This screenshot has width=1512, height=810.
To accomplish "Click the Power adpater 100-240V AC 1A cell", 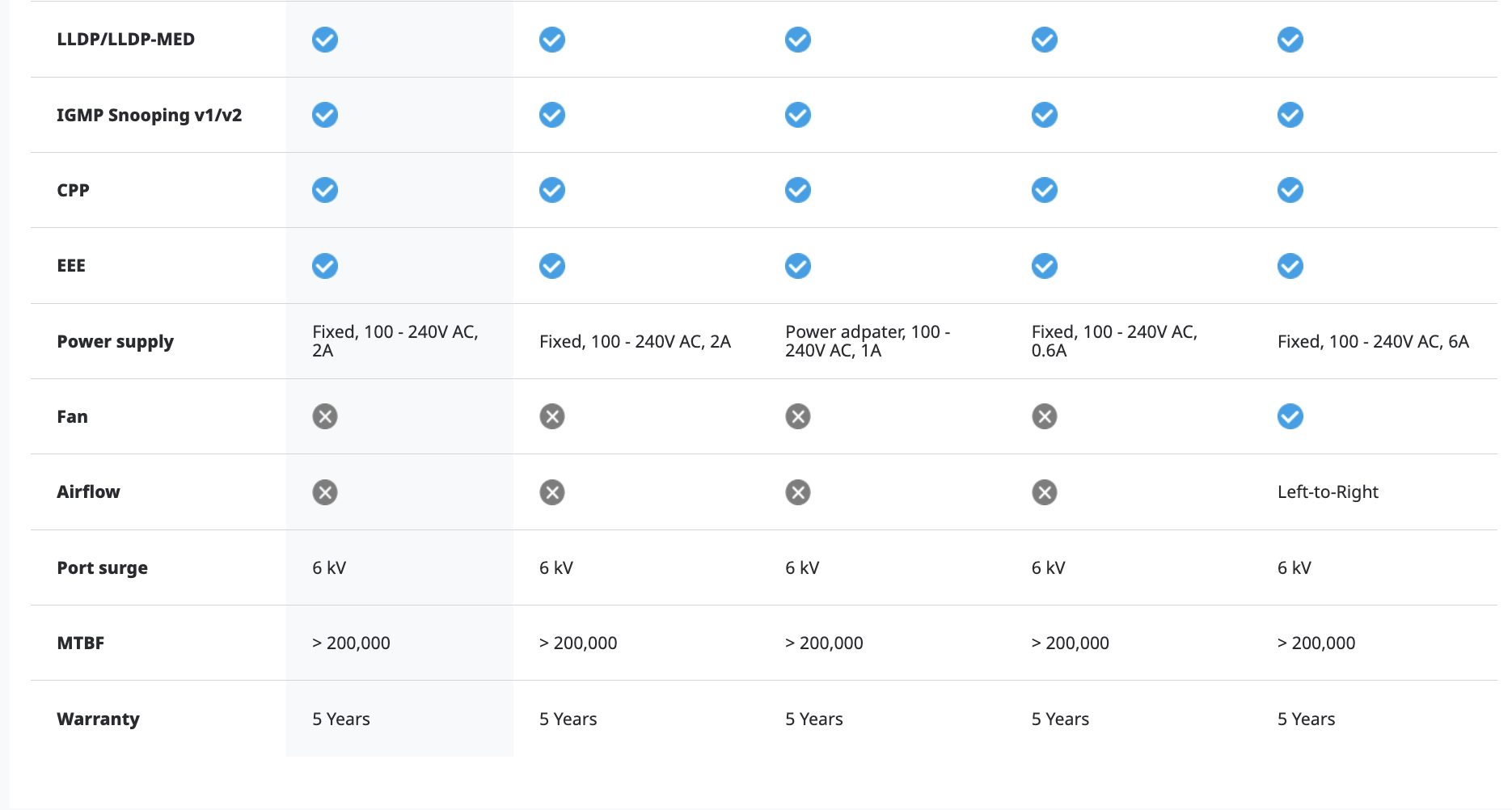I will [x=867, y=341].
